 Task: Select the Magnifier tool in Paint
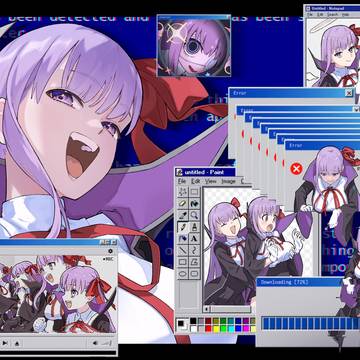tap(194, 215)
